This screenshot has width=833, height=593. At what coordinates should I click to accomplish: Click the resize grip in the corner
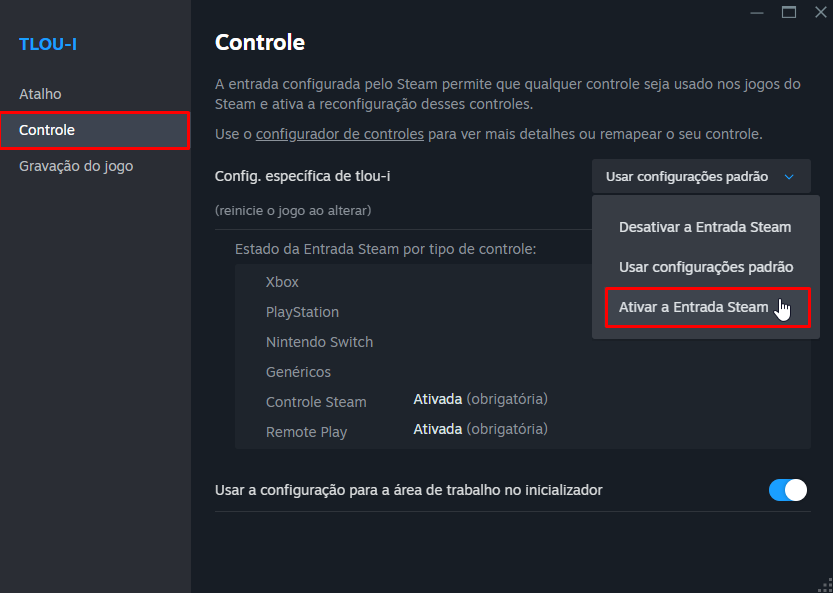point(825,584)
